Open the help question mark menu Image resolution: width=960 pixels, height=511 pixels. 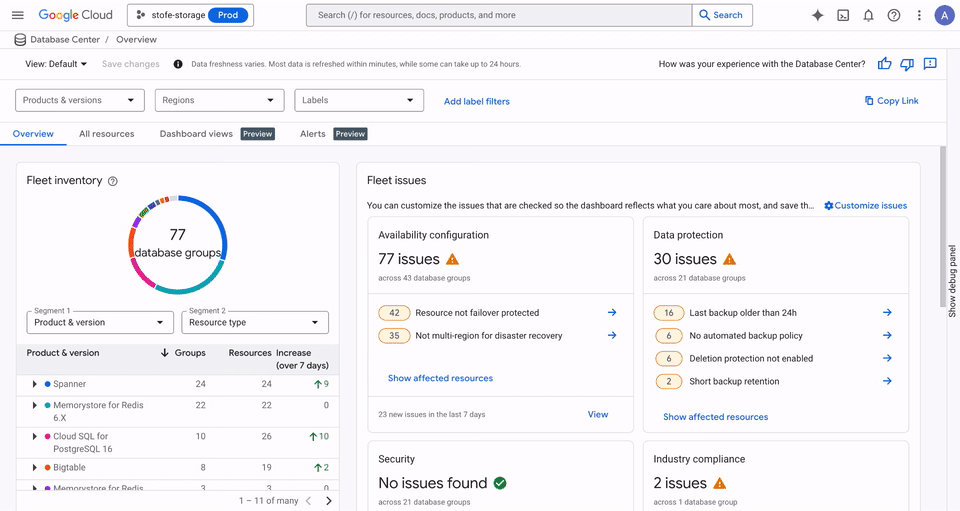tap(894, 15)
